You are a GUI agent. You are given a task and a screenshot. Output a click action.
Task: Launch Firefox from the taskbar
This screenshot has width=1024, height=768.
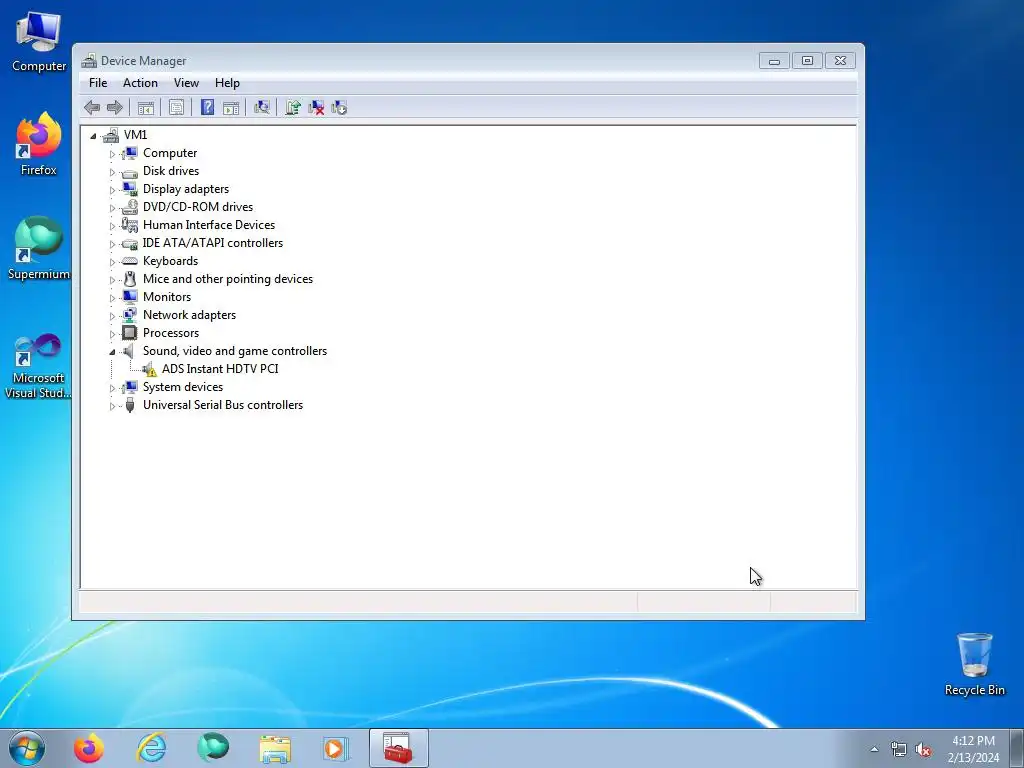pyautogui.click(x=89, y=748)
